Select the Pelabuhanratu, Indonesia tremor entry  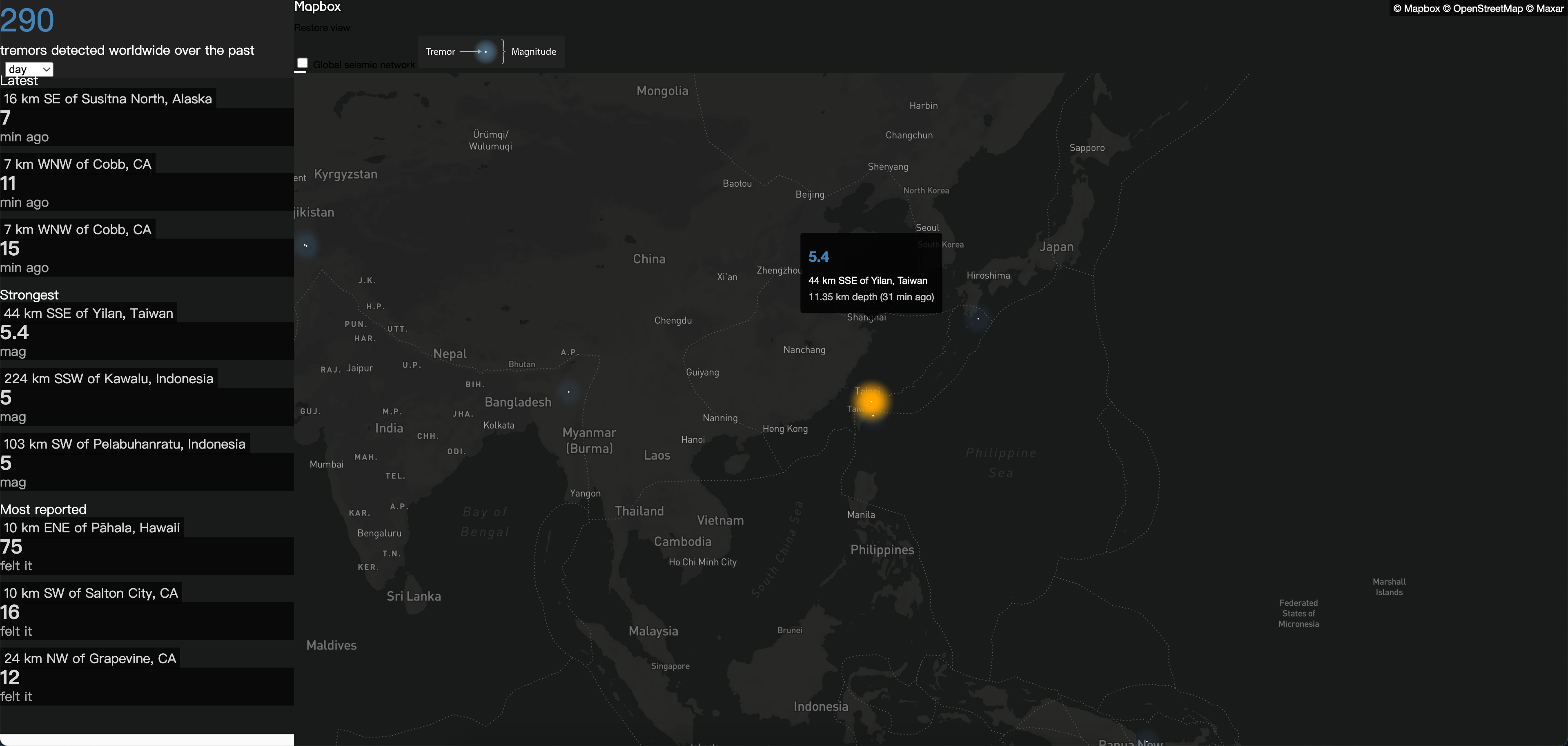[x=125, y=444]
